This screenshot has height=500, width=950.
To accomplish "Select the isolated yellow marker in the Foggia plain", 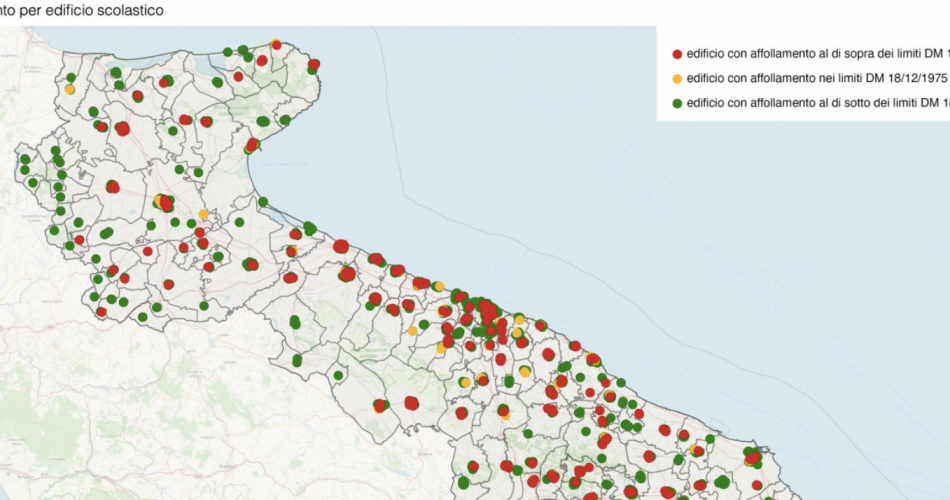I will pos(203,214).
